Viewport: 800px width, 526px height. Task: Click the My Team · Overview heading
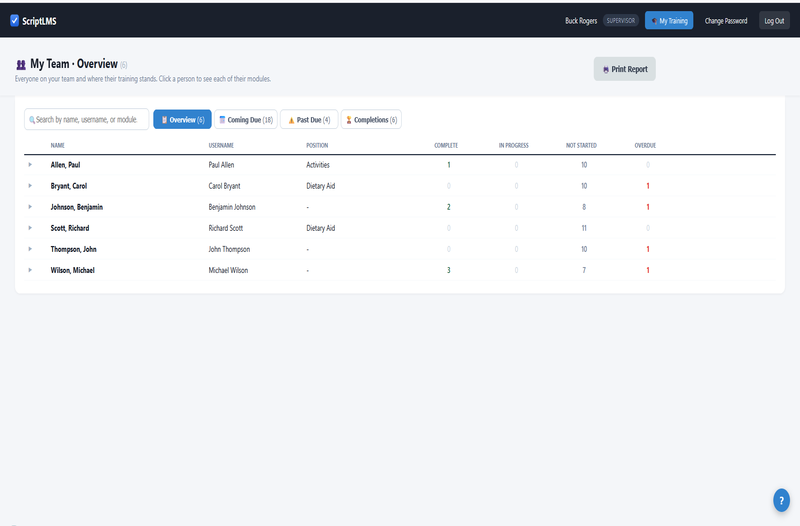point(74,64)
